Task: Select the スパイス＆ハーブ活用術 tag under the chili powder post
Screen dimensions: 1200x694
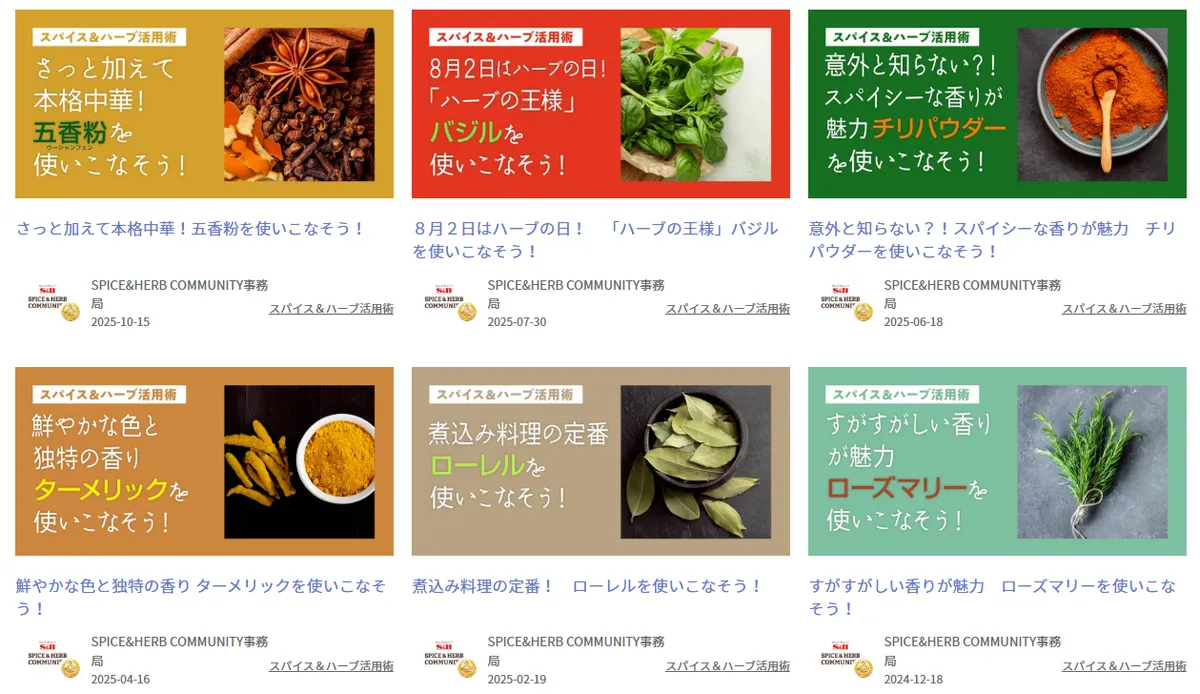Action: (x=1124, y=309)
